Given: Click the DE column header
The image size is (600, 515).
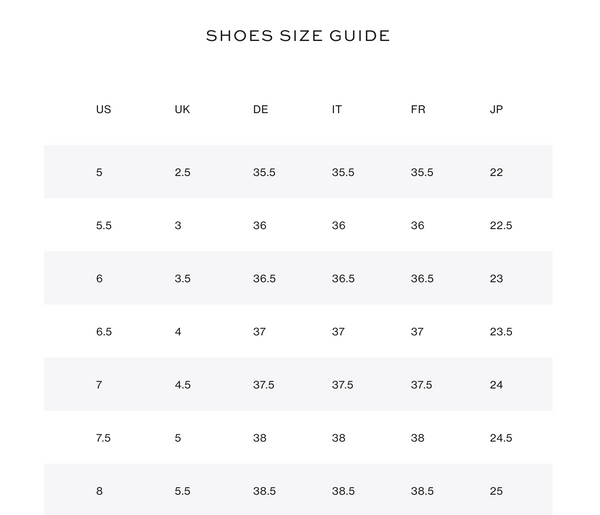Looking at the screenshot, I should tap(261, 109).
